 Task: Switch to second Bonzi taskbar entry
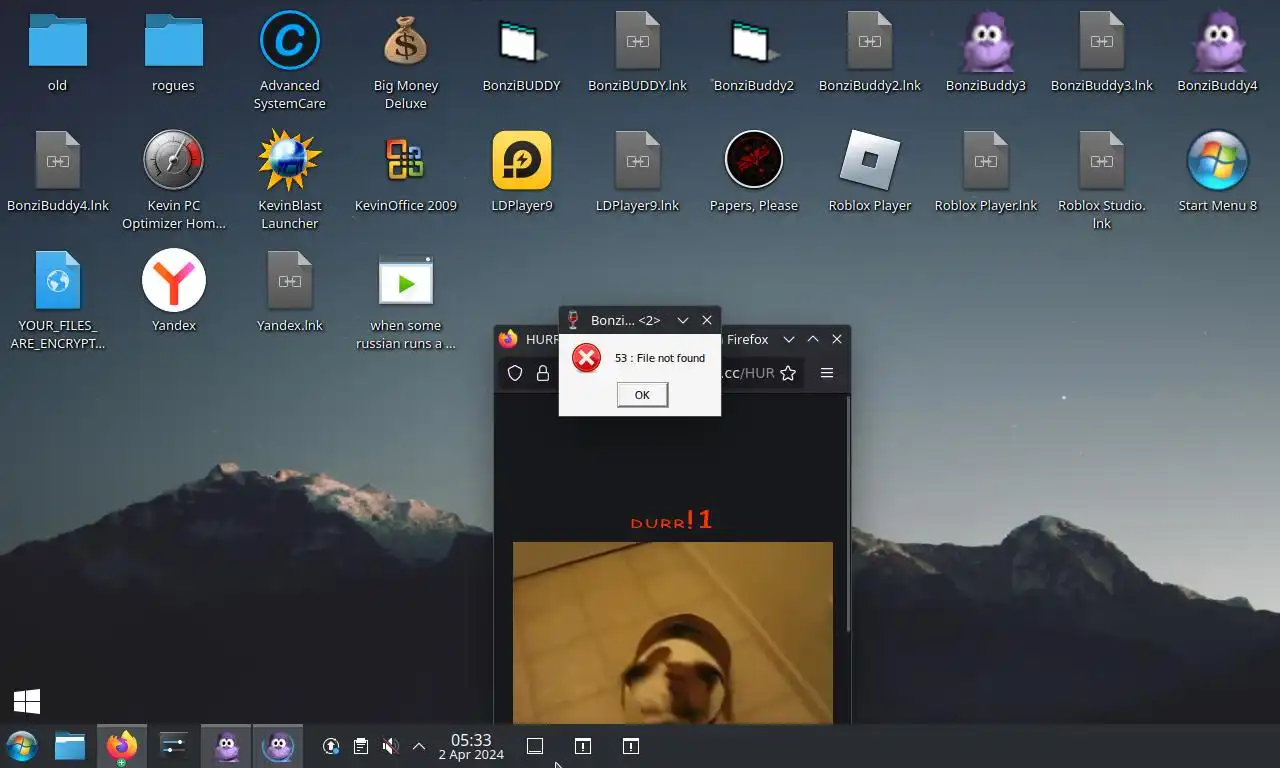click(278, 746)
